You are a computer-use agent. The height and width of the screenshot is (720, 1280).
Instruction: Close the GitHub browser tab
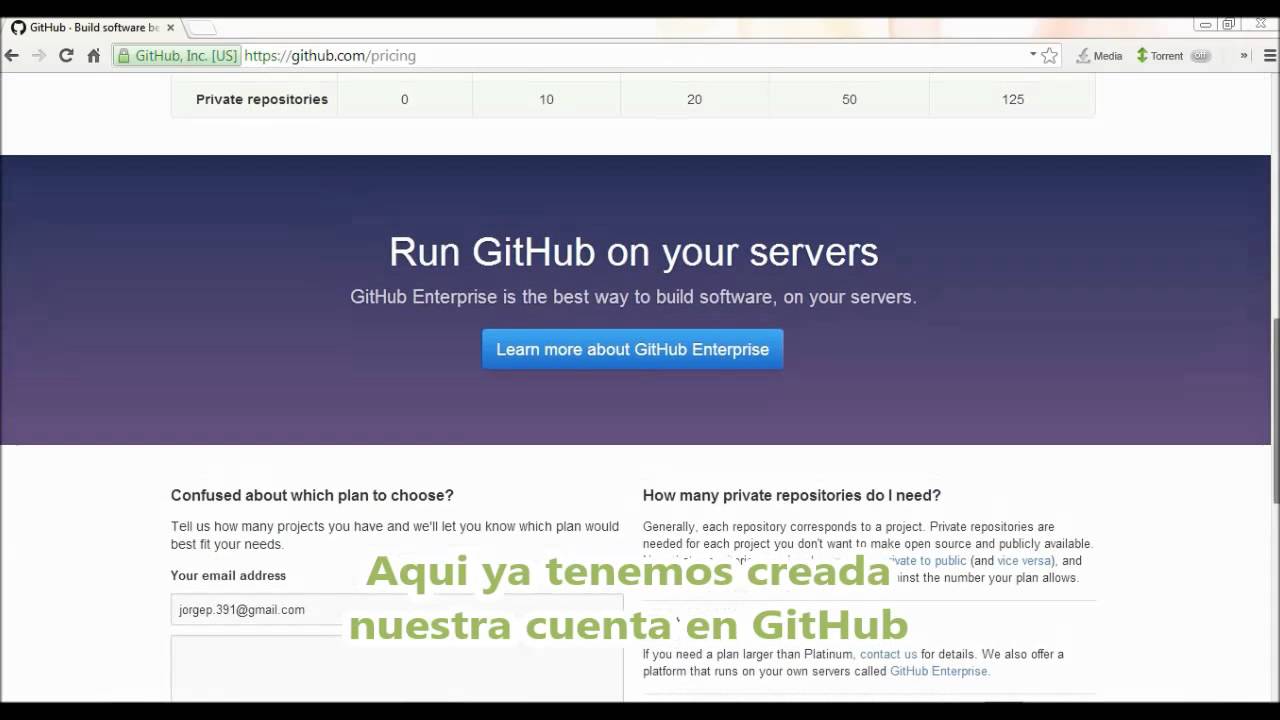point(170,28)
